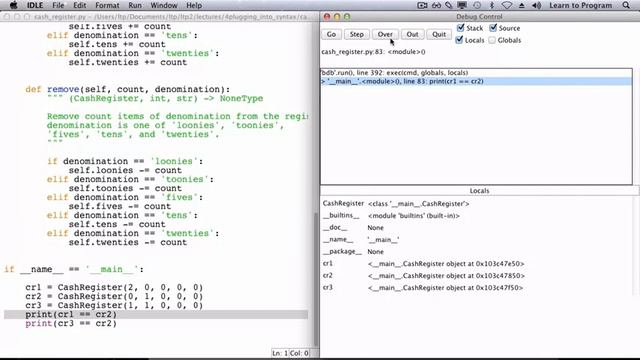Click the Quit debugger button

[439, 34]
